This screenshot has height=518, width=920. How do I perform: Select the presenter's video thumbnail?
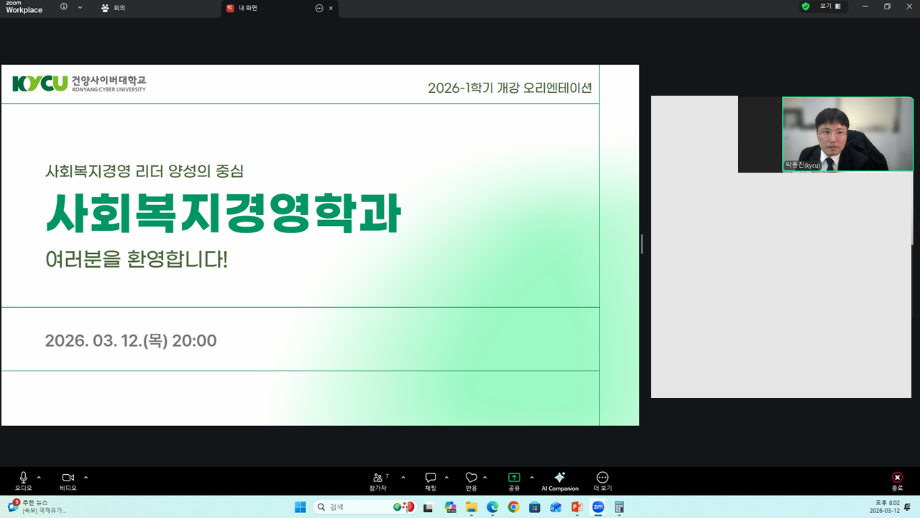(847, 134)
